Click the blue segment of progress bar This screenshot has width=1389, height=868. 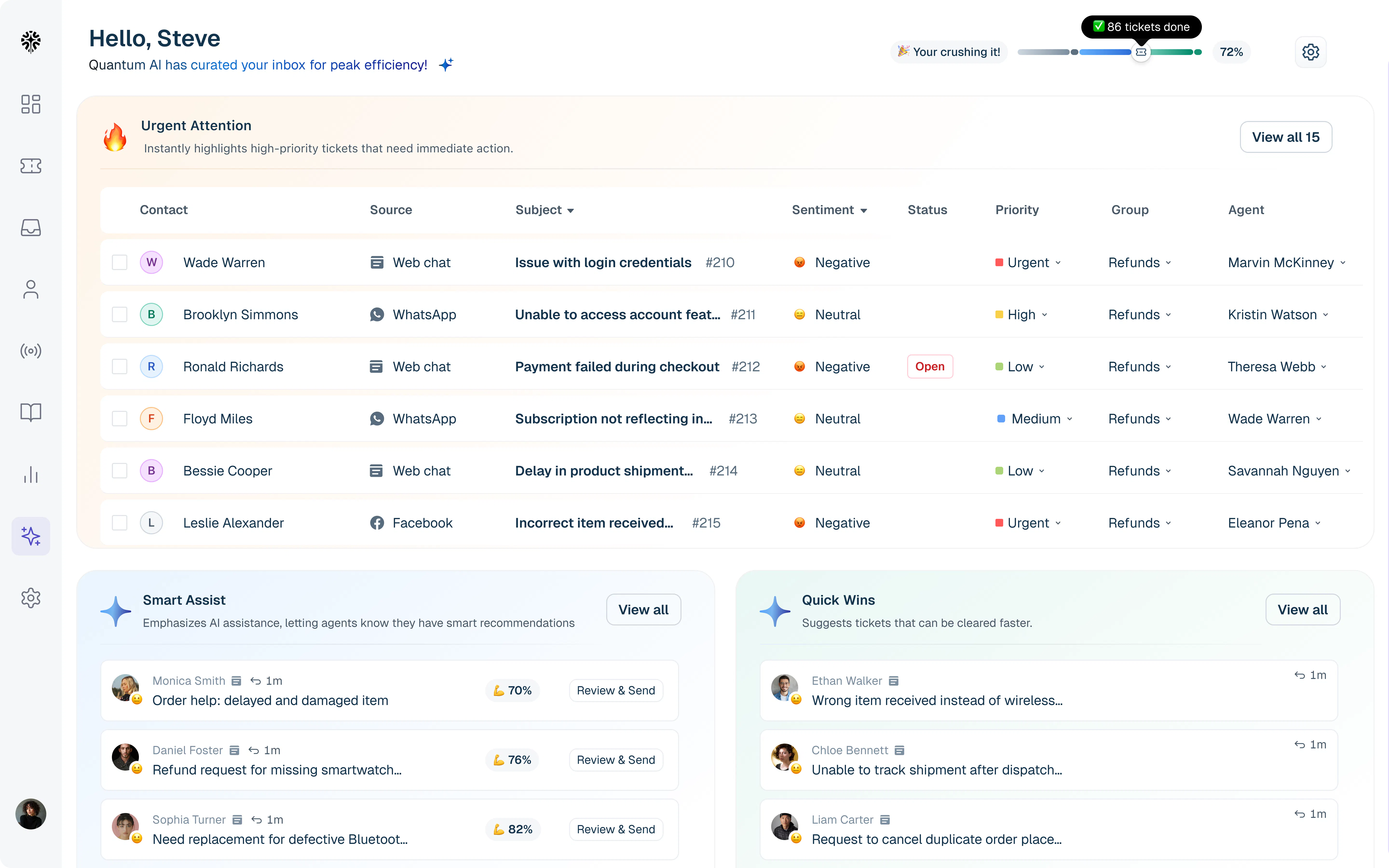1105,52
